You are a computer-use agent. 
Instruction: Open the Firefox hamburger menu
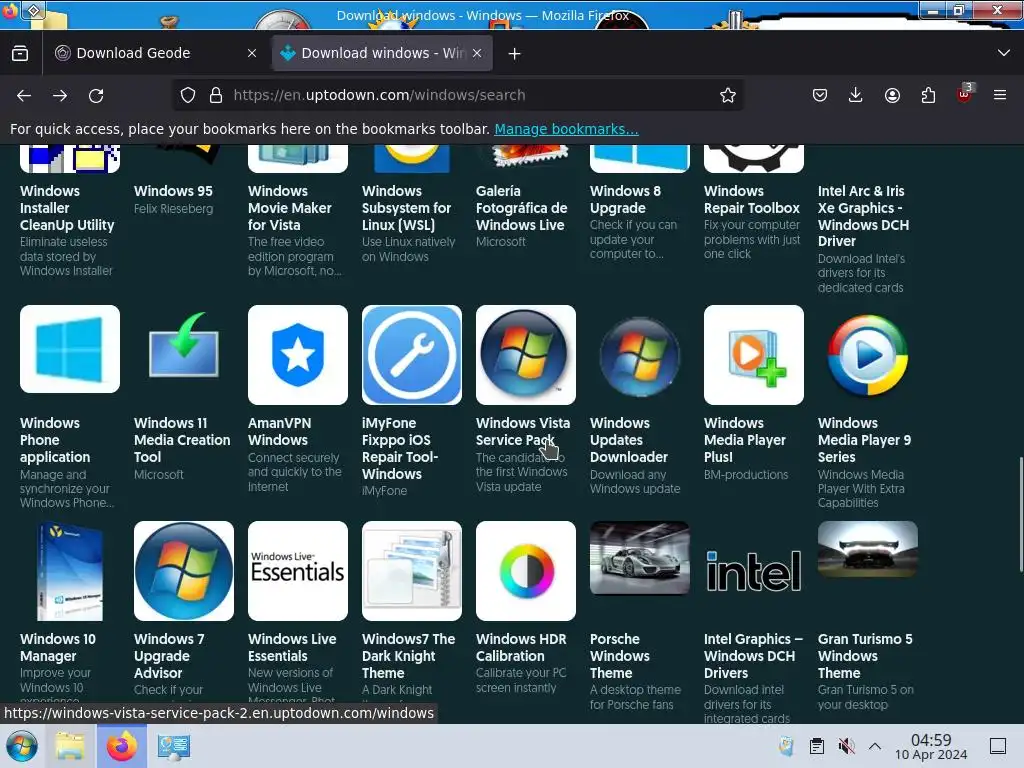click(1000, 95)
